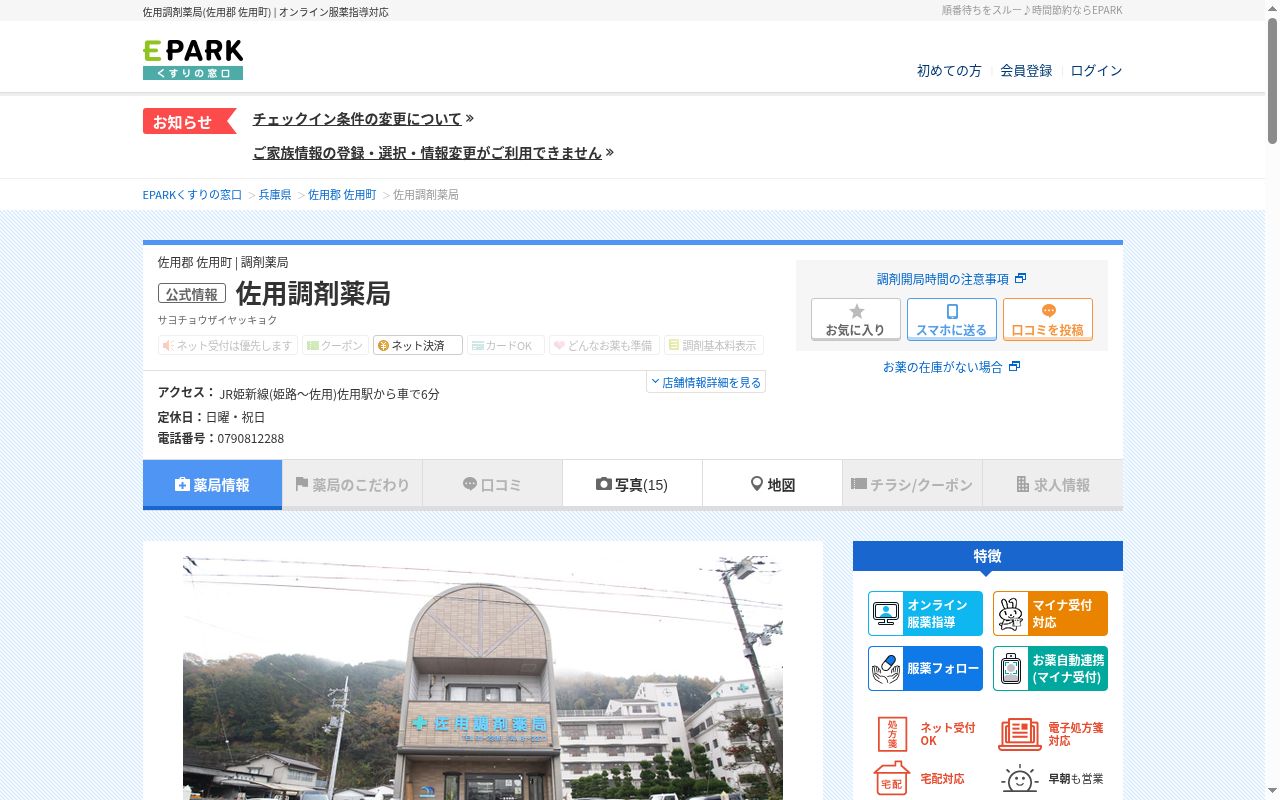Click the クーポン tag
The height and width of the screenshot is (800, 1280).
click(335, 345)
